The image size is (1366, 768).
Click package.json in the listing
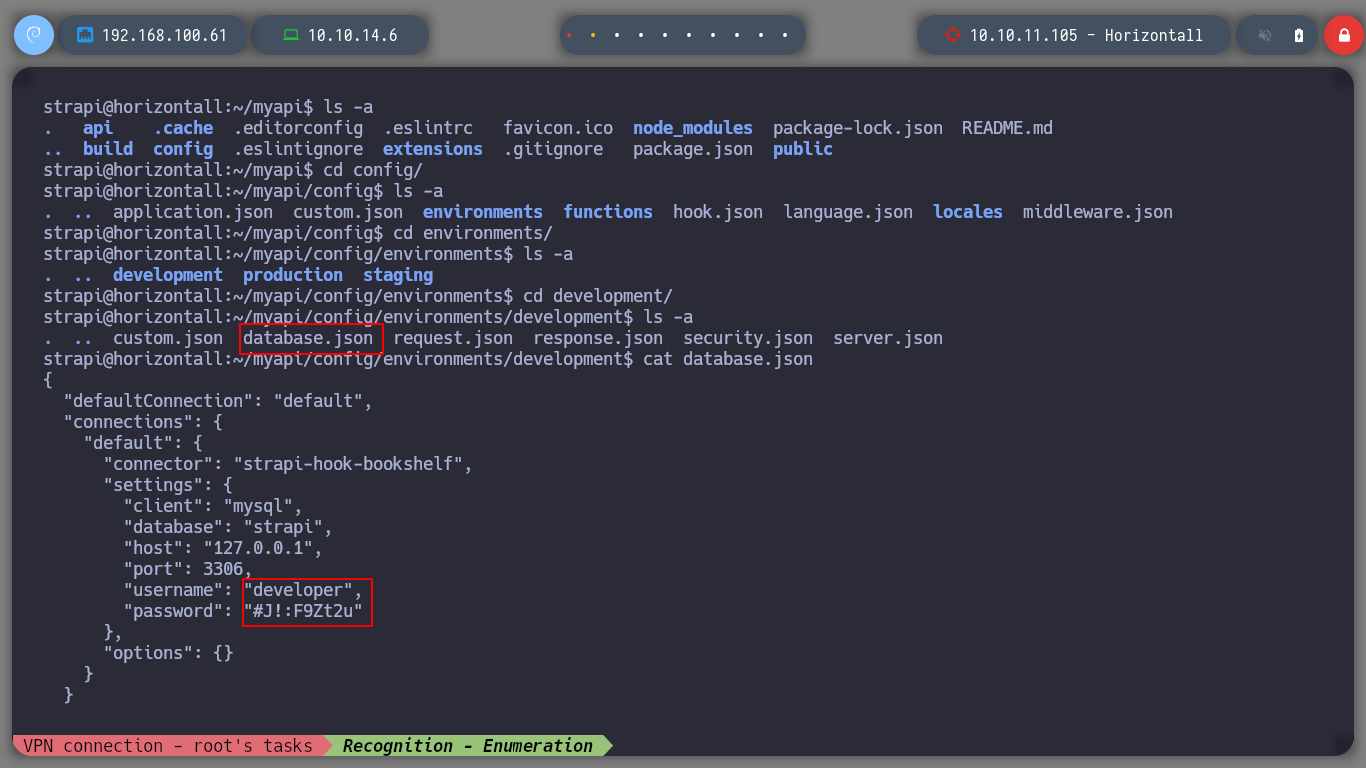pos(693,149)
